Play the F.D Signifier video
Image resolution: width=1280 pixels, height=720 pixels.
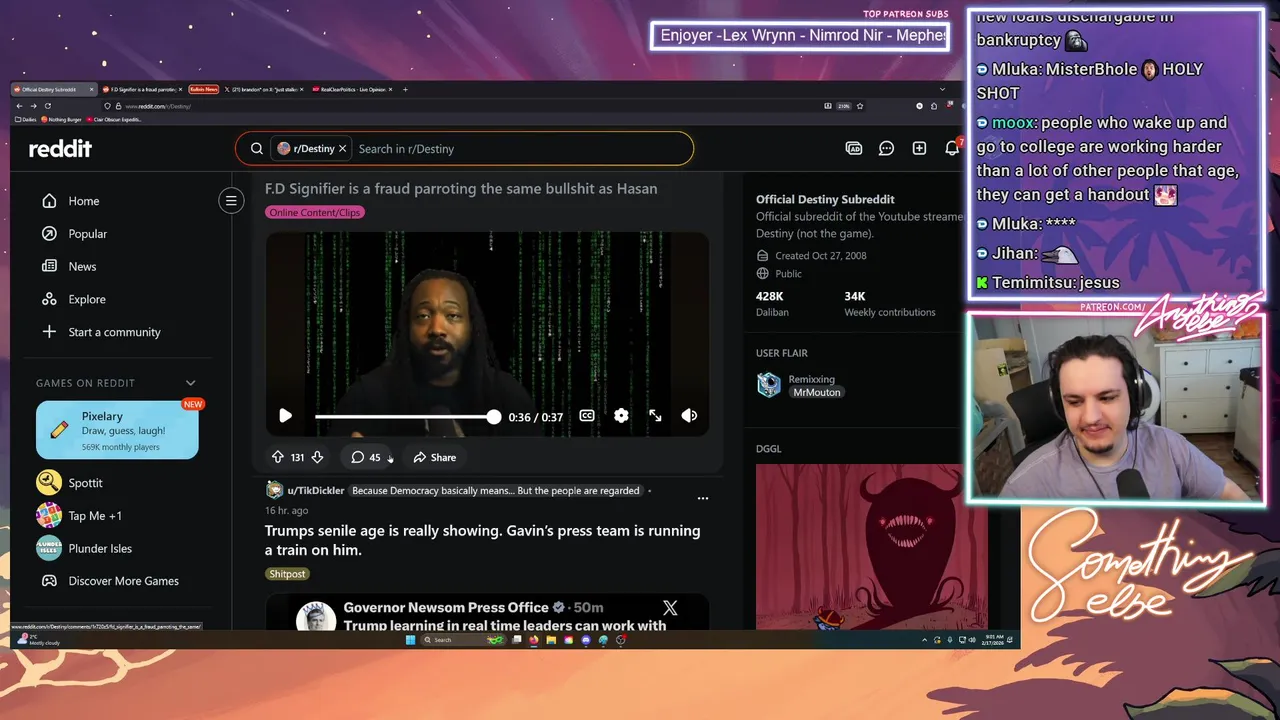click(285, 416)
